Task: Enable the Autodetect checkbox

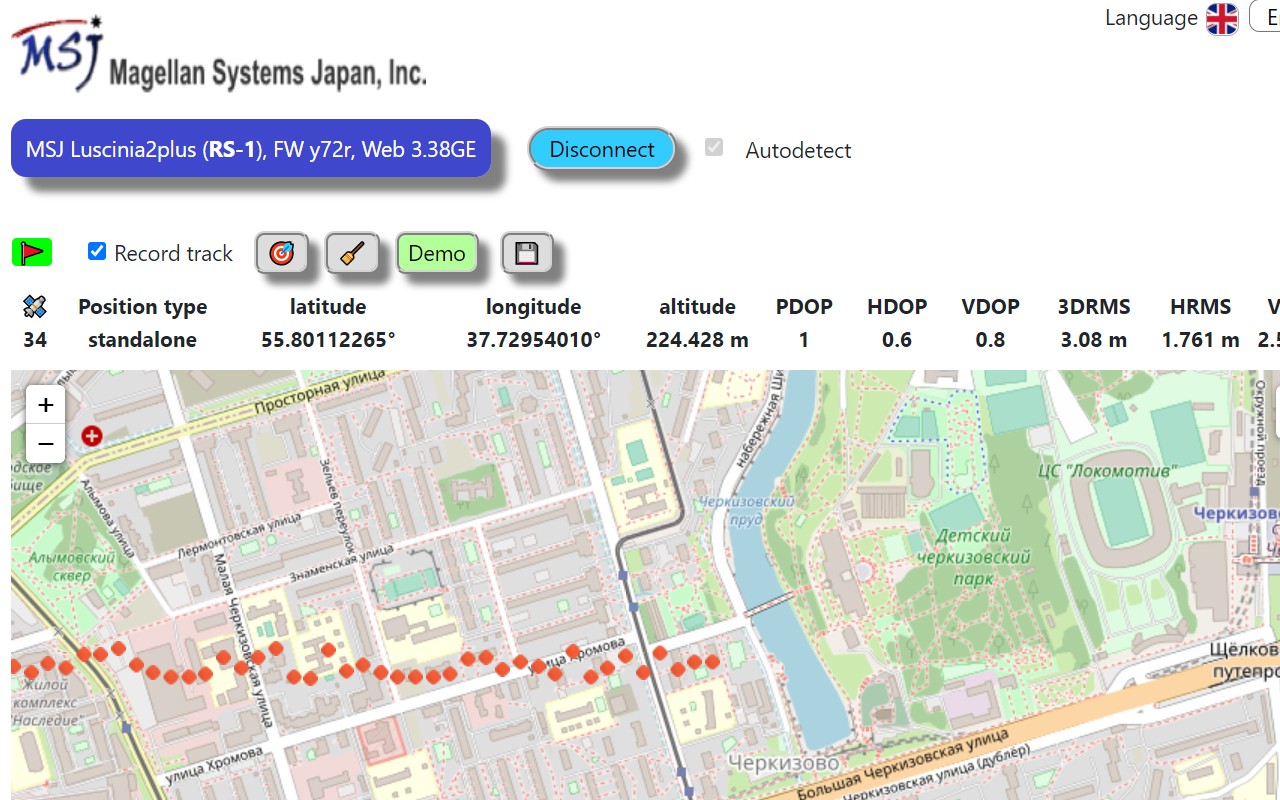Action: 714,147
